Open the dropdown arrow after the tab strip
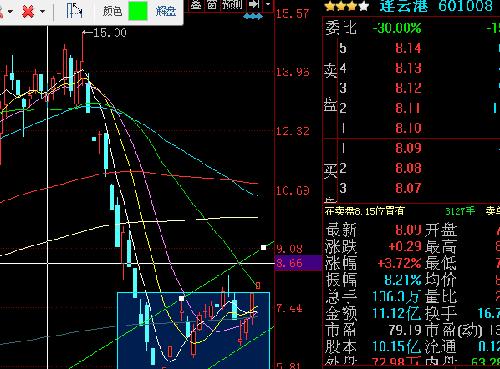Image resolution: width=500 pixels, height=369 pixels. coord(268,5)
